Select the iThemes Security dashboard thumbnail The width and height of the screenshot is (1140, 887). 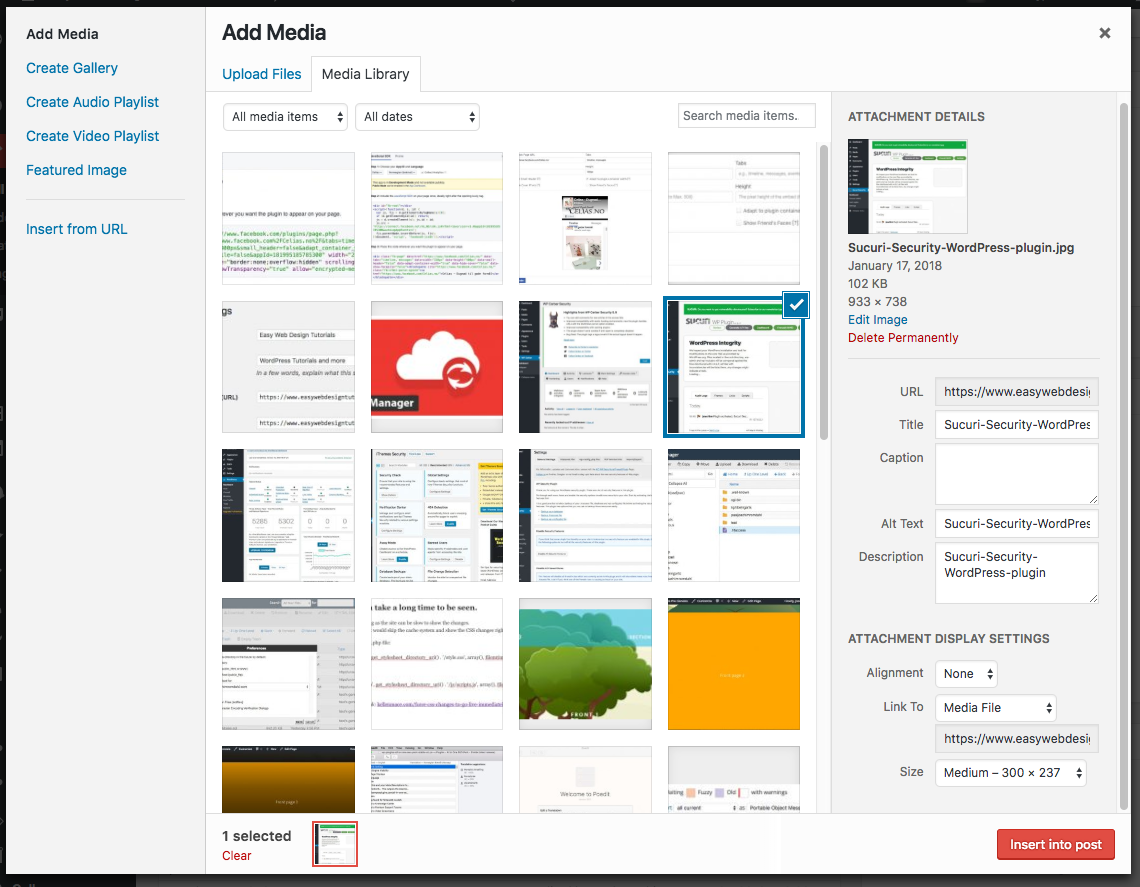(437, 515)
